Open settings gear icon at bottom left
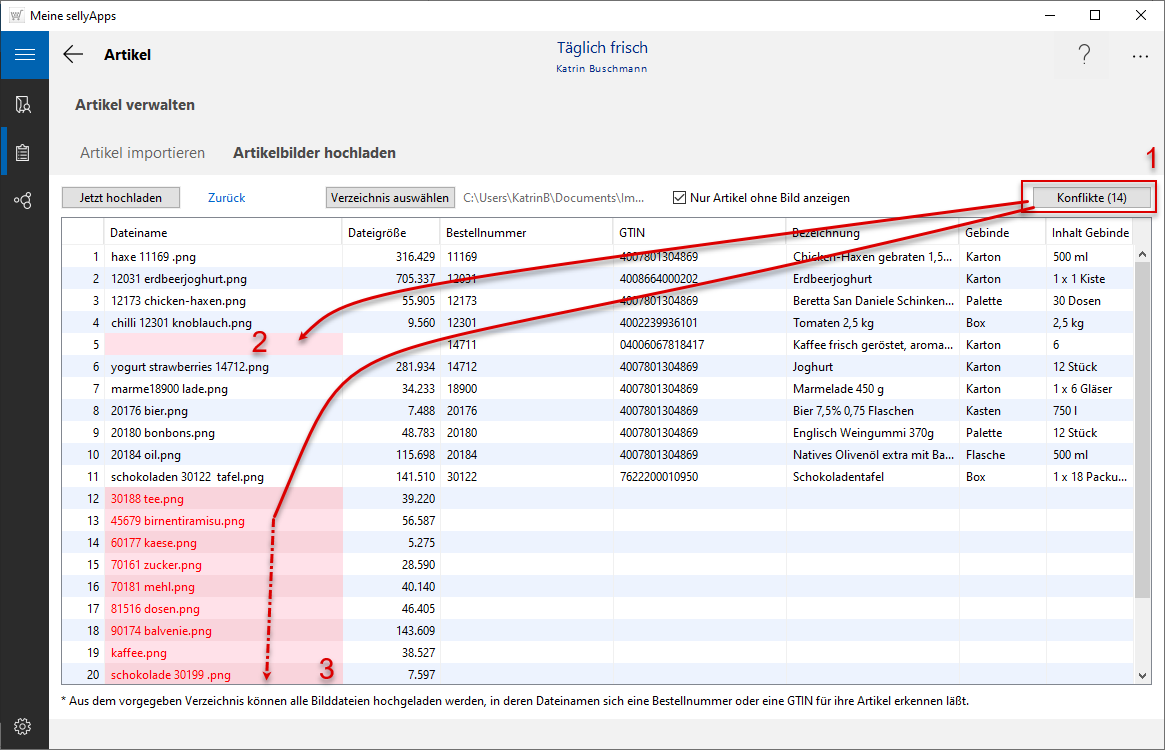 click(24, 726)
